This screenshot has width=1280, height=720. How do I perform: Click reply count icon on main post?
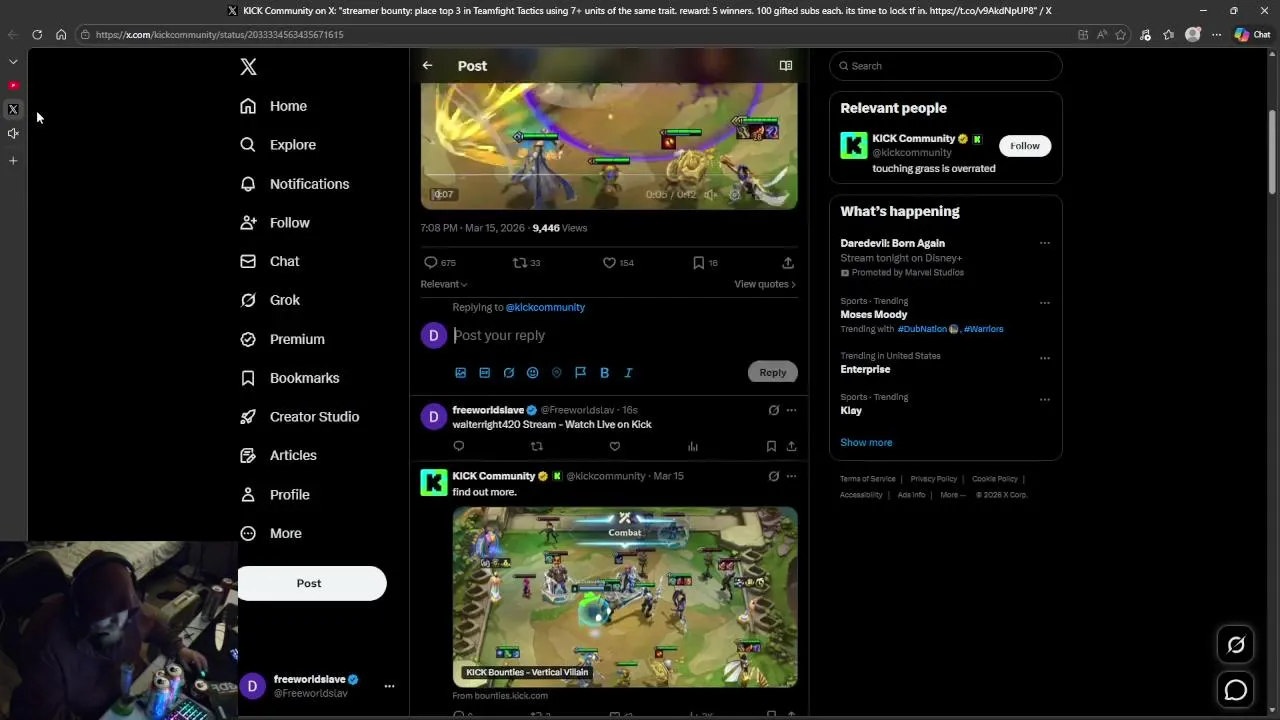(x=431, y=263)
